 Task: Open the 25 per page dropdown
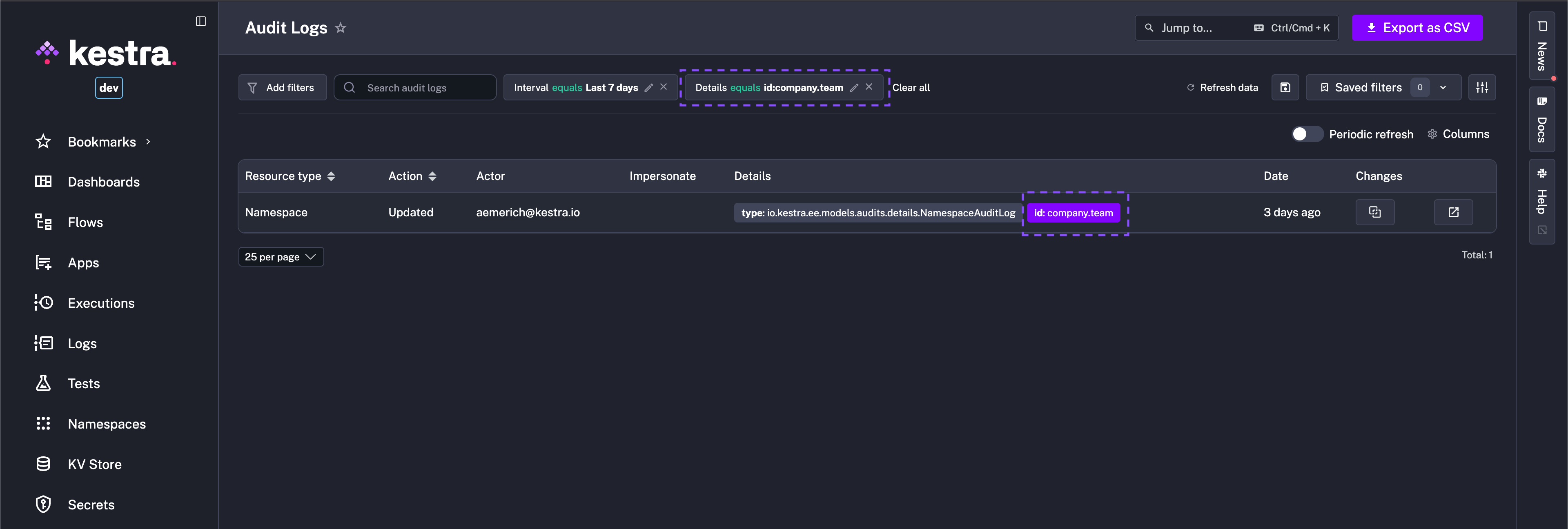click(x=281, y=256)
